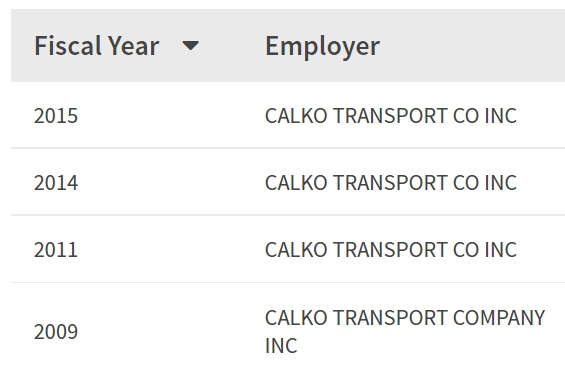The height and width of the screenshot is (384, 565).
Task: Click the word Year in the header
Action: tap(134, 46)
